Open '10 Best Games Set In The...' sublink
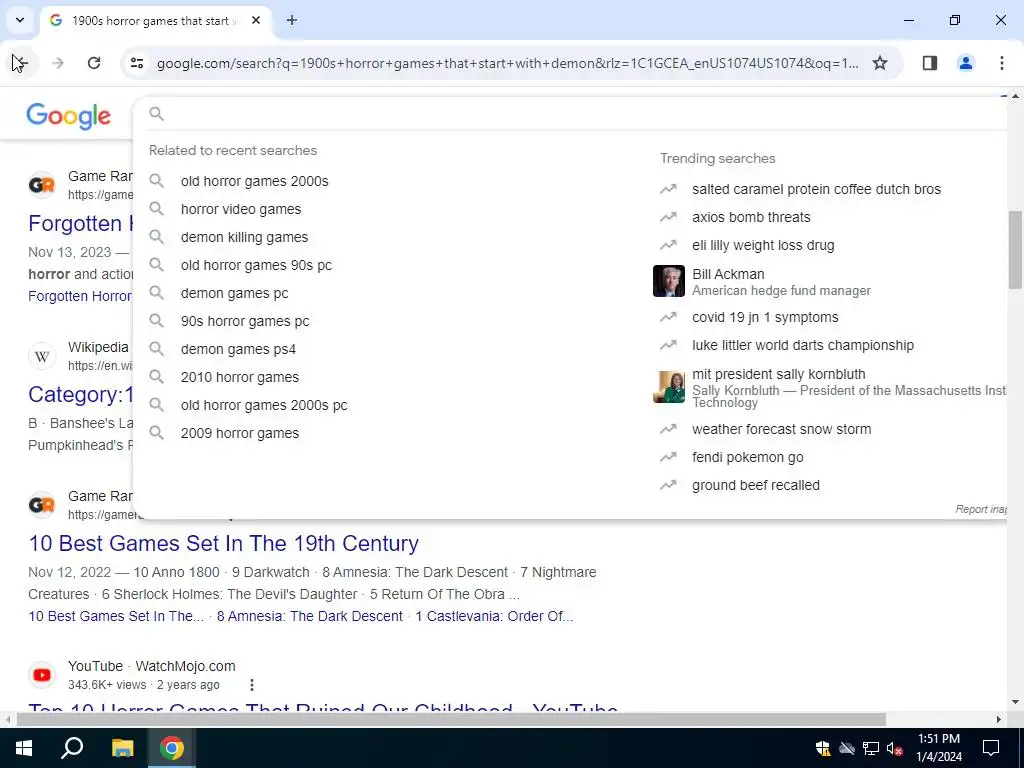This screenshot has width=1024, height=768. 116,616
